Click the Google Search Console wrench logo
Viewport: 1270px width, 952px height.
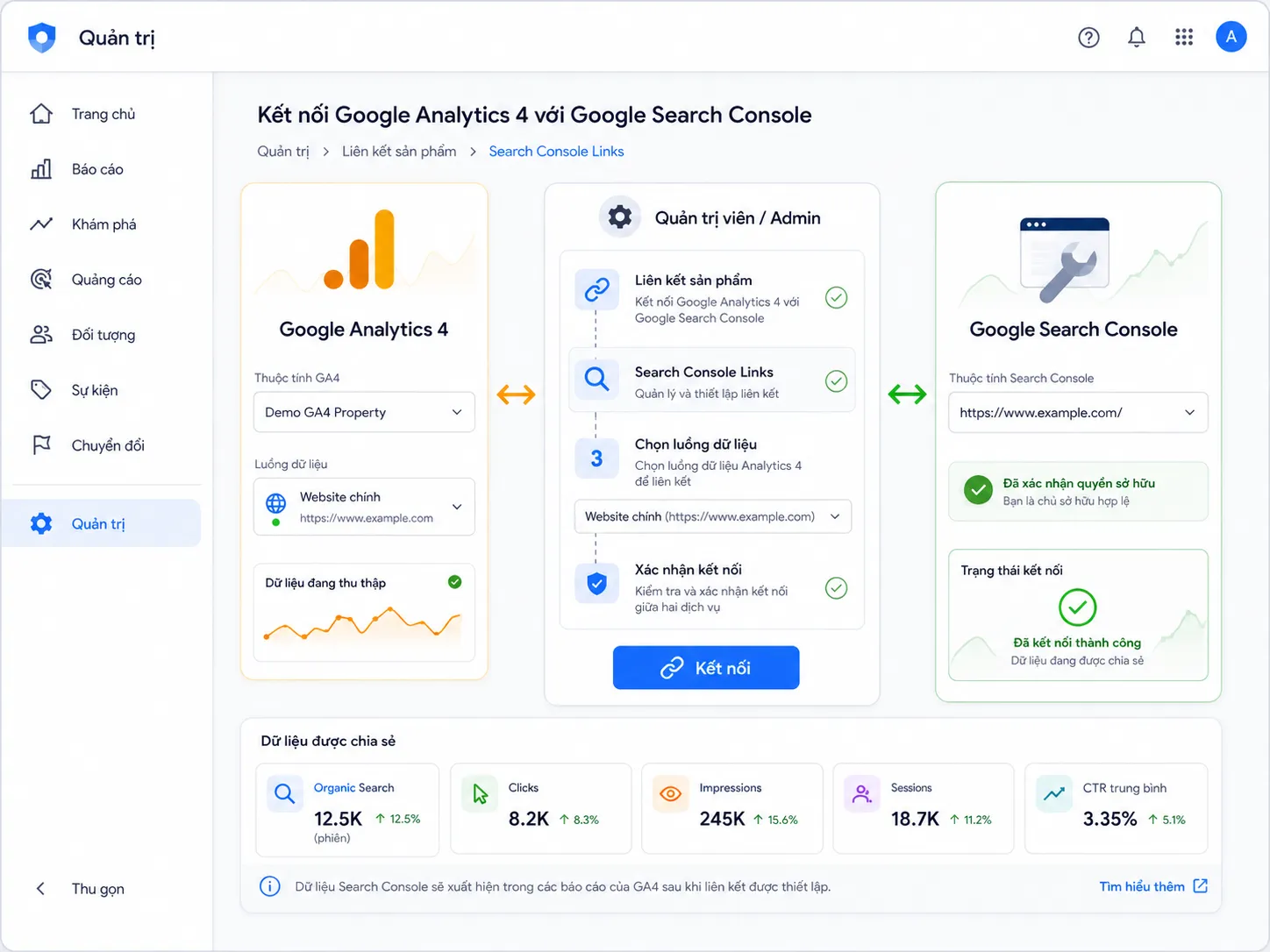(x=1065, y=259)
